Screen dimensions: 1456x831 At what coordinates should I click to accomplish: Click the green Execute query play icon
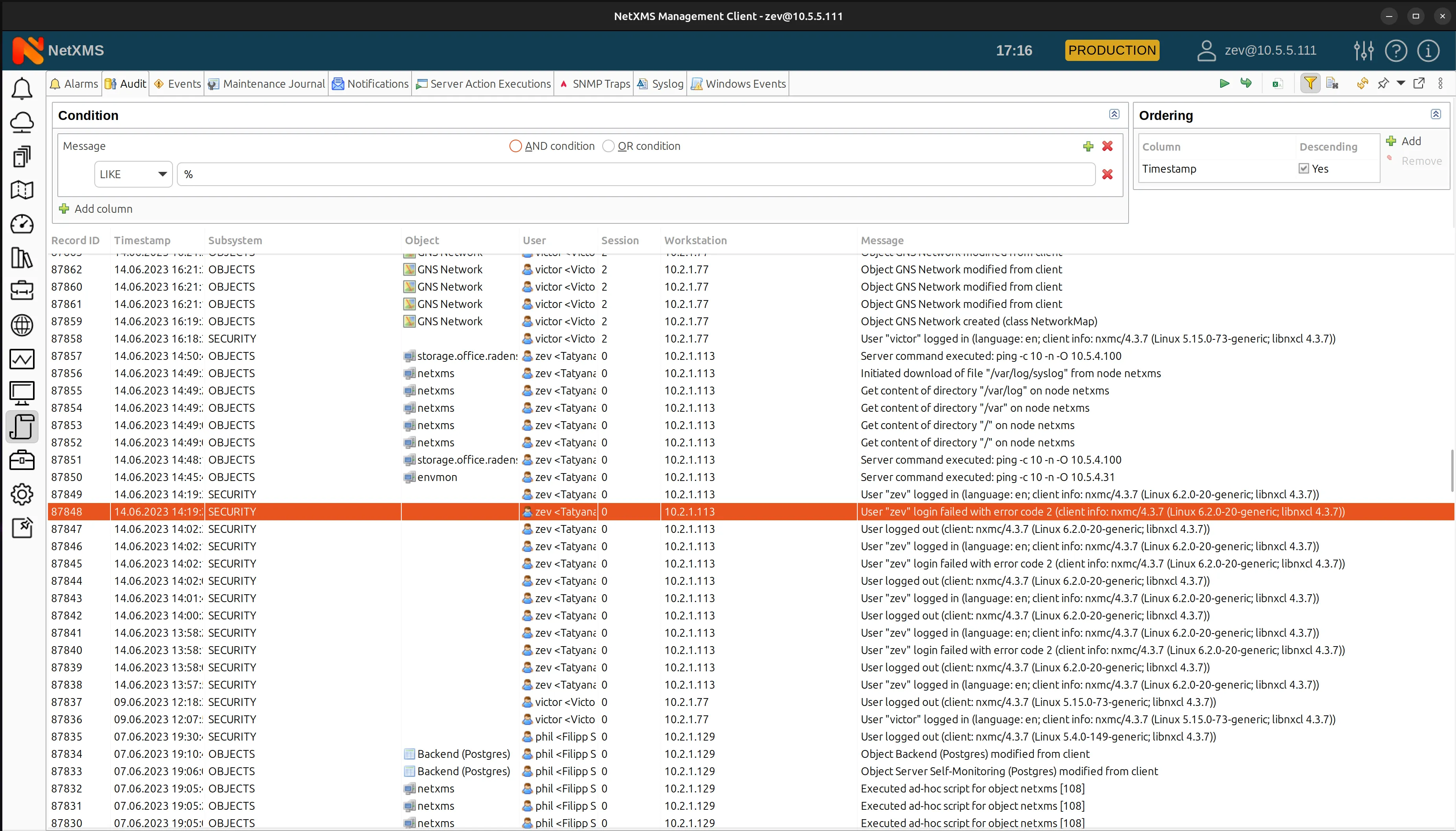(1224, 84)
